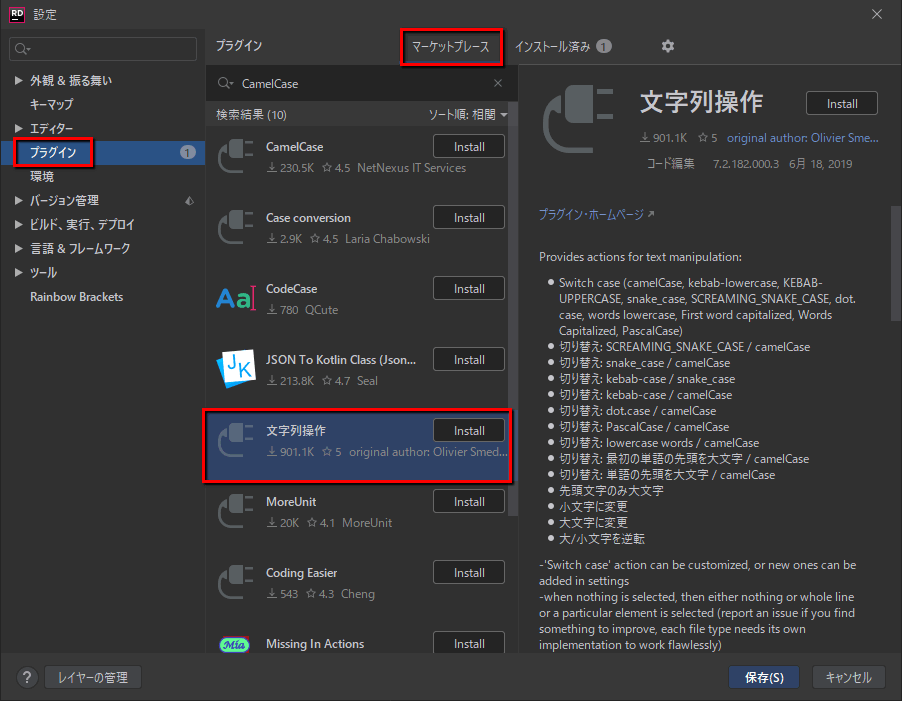
Task: Click the Case conversion plugin icon
Action: [x=236, y=228]
